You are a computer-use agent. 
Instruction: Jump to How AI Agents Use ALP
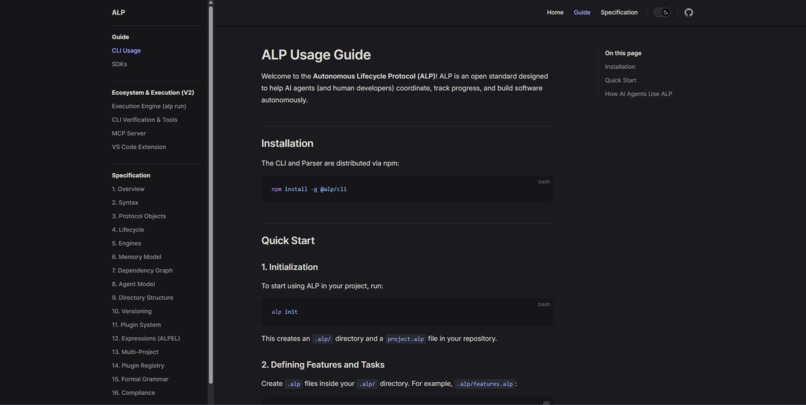pos(638,94)
